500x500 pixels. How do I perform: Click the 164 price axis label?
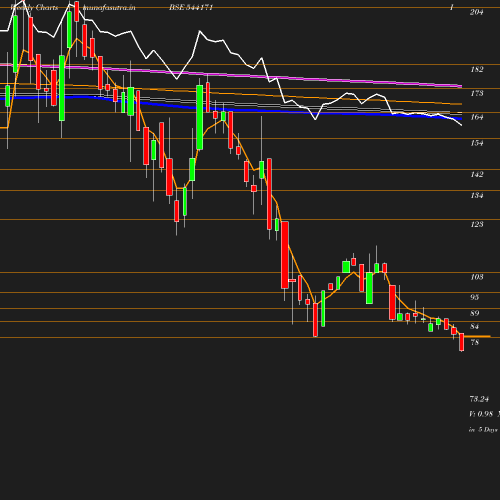477,117
